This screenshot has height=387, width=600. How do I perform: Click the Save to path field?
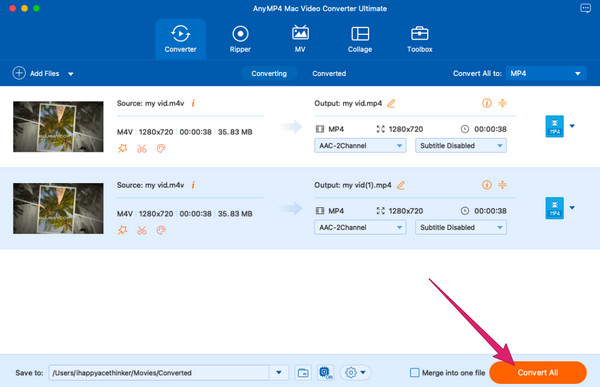(x=159, y=372)
